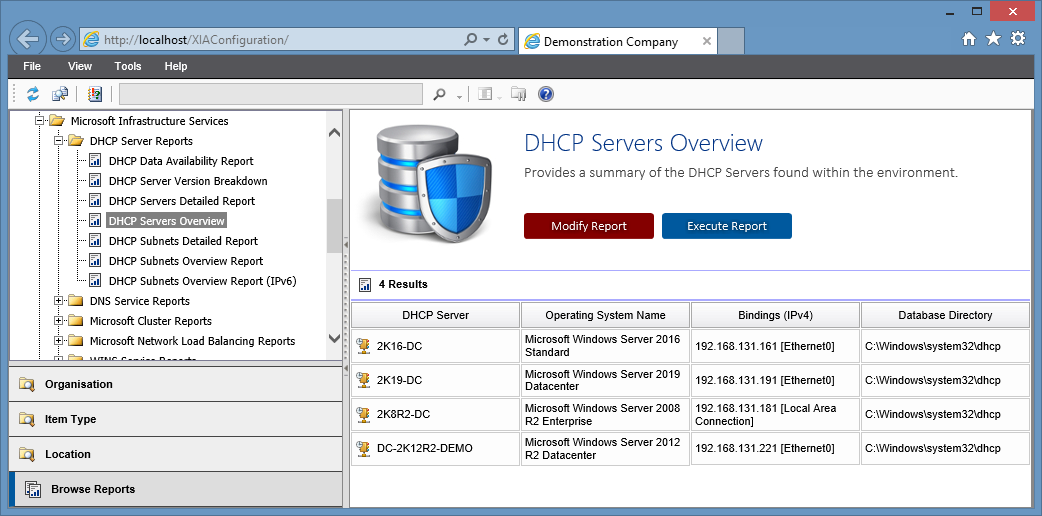This screenshot has width=1042, height=516.
Task: Open the Browse Reports section
Action: [x=175, y=489]
